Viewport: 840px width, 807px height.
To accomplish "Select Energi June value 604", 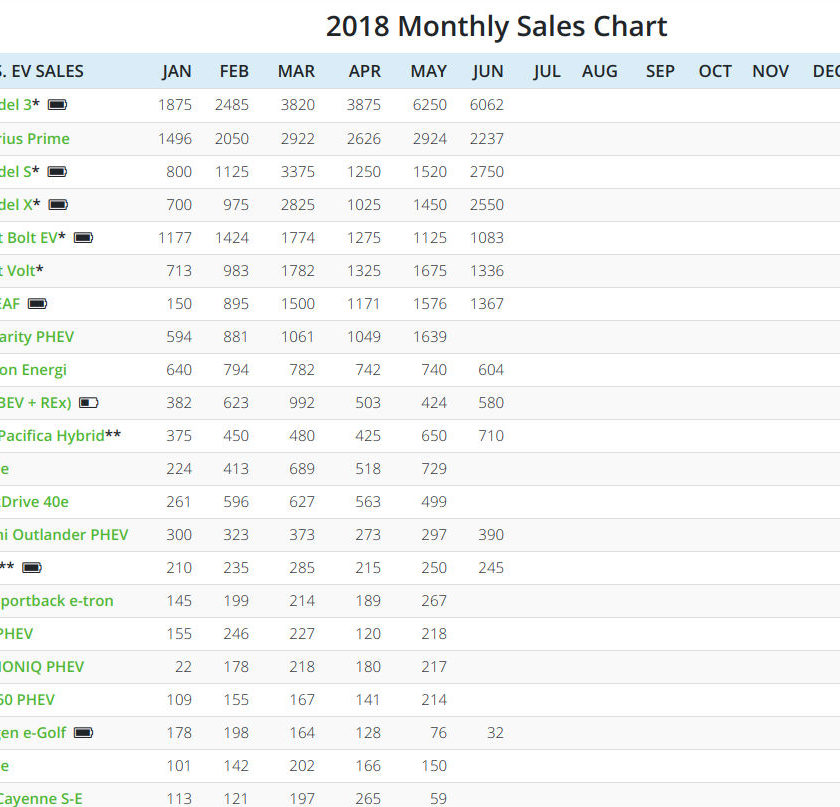I will 491,370.
